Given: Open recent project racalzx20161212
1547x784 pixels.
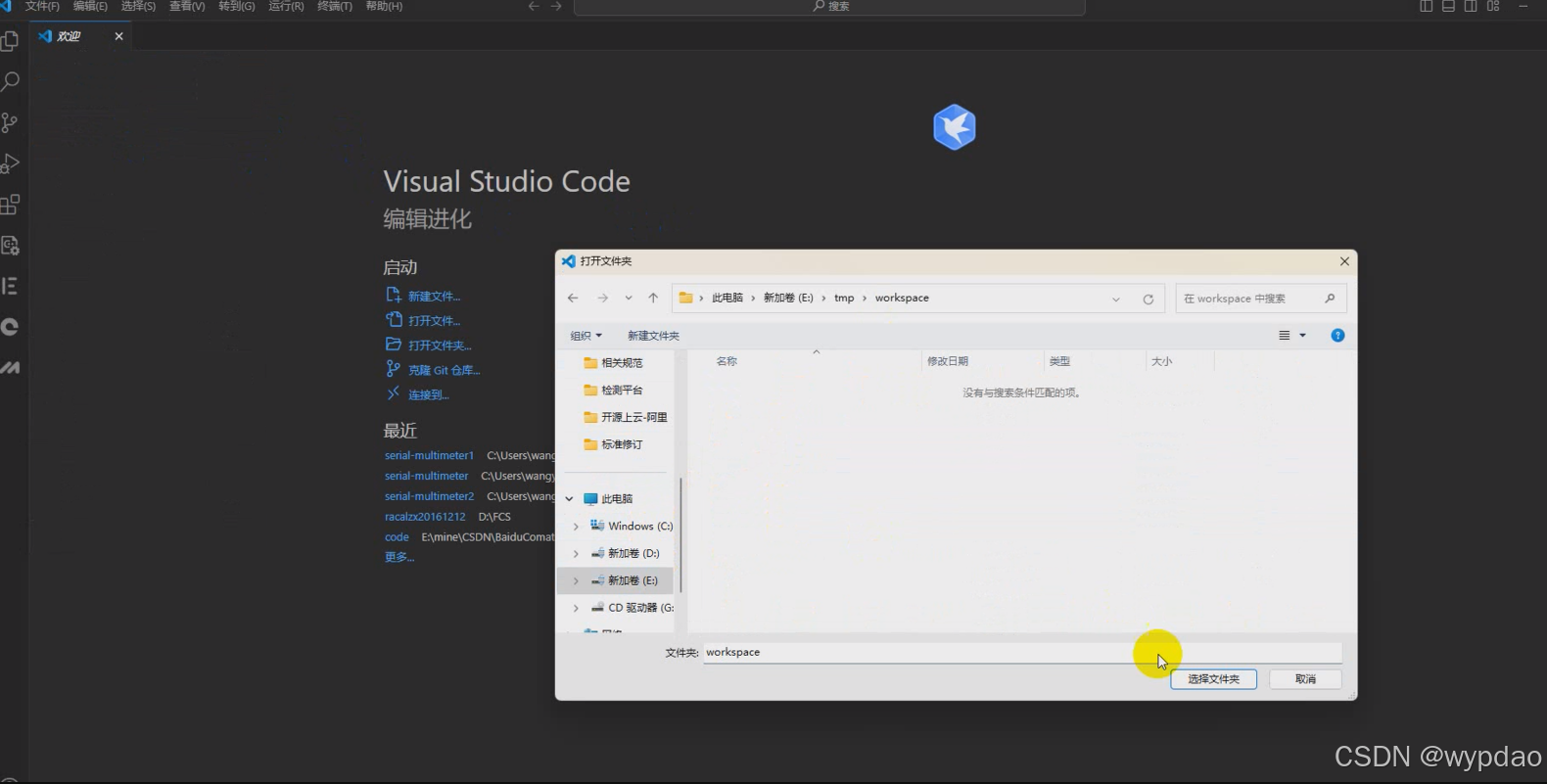Looking at the screenshot, I should pyautogui.click(x=425, y=517).
